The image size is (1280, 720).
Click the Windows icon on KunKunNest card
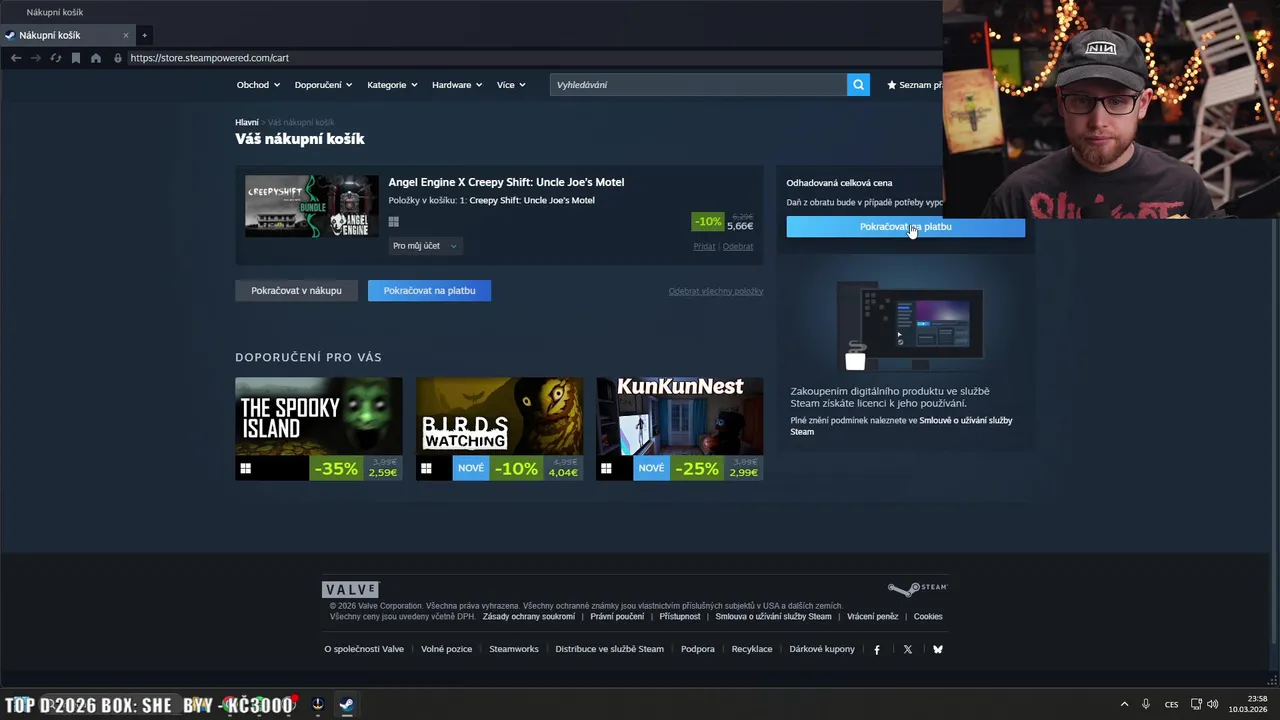pyautogui.click(x=606, y=468)
